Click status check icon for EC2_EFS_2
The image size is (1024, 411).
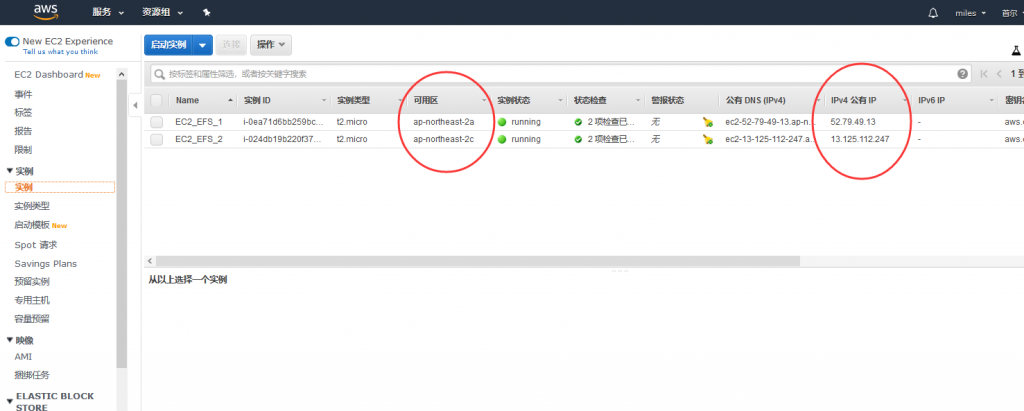click(578, 139)
